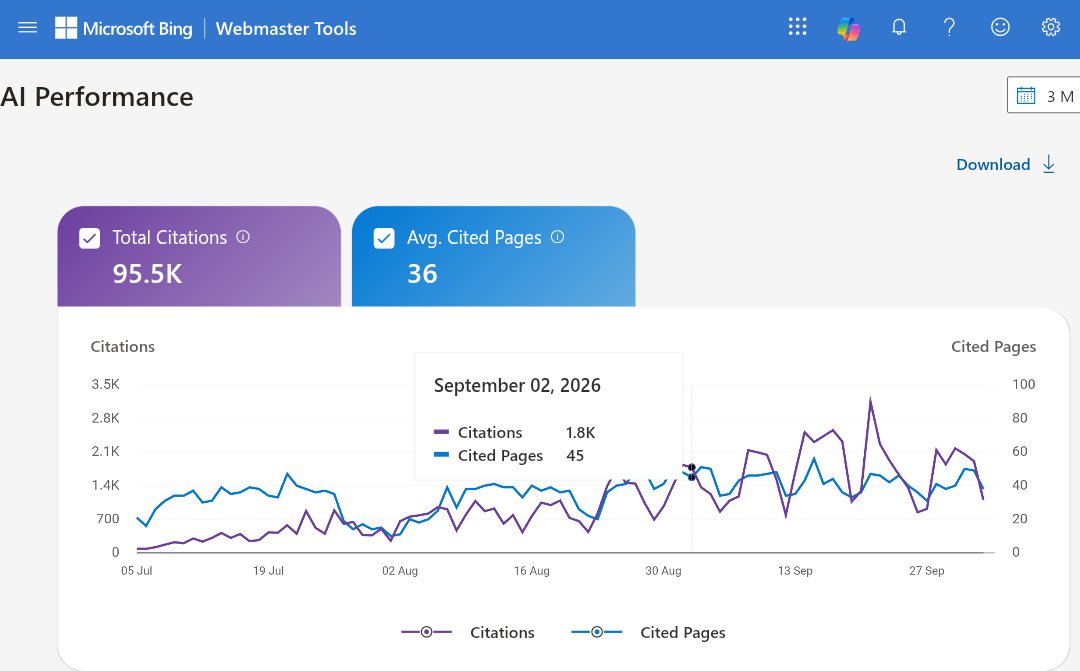Screen dimensions: 1080x671
Task: Open the apps grid launcher
Action: pos(797,27)
